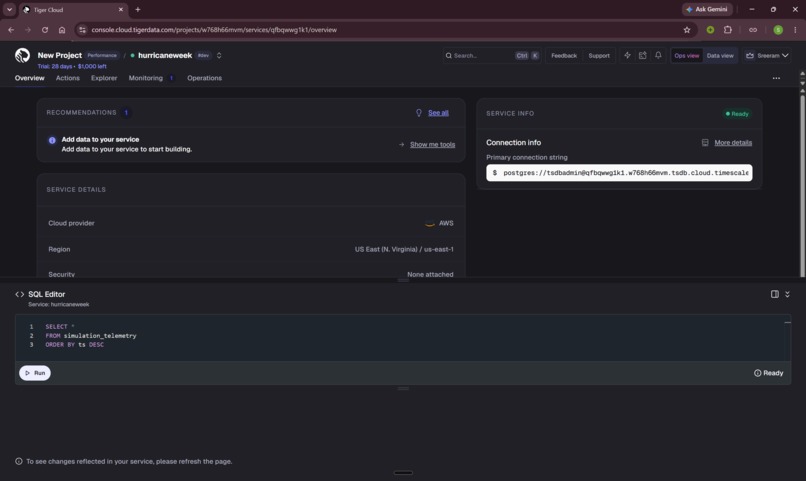Open the service switcher arrows beside hurricaneweek

[219, 56]
